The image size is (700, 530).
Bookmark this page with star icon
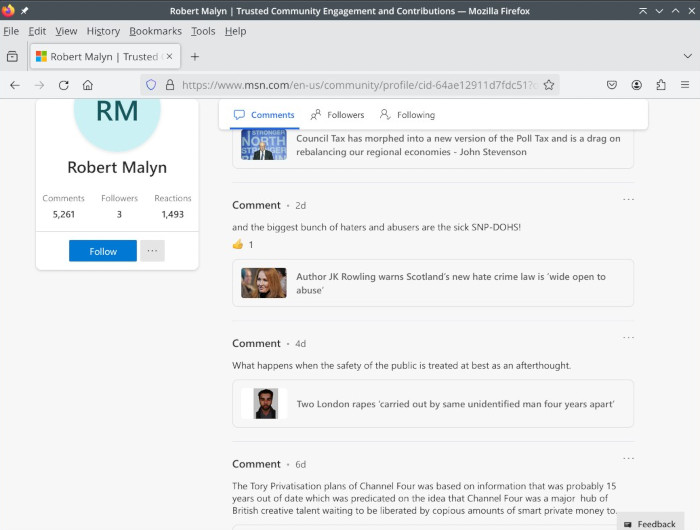point(549,85)
